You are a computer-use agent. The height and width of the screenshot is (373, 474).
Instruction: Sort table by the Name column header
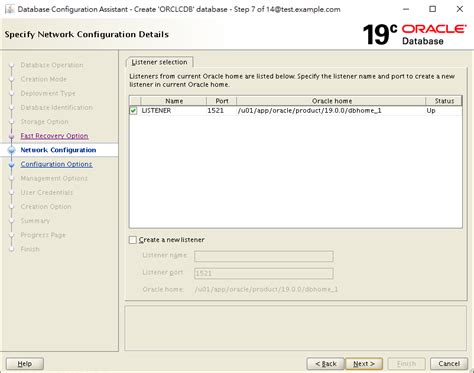(174, 101)
